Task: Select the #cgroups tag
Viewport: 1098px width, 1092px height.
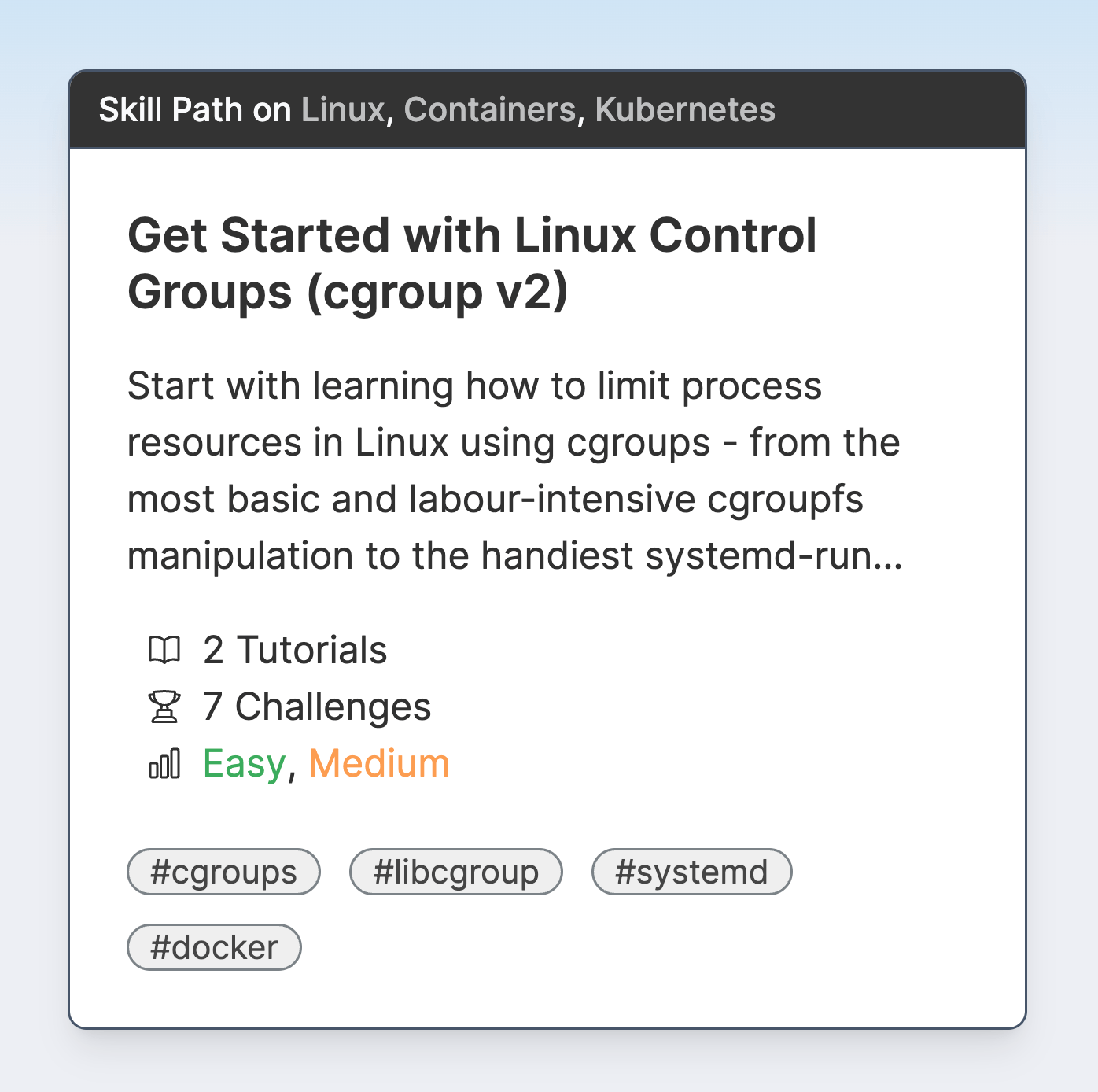Action: [x=223, y=872]
